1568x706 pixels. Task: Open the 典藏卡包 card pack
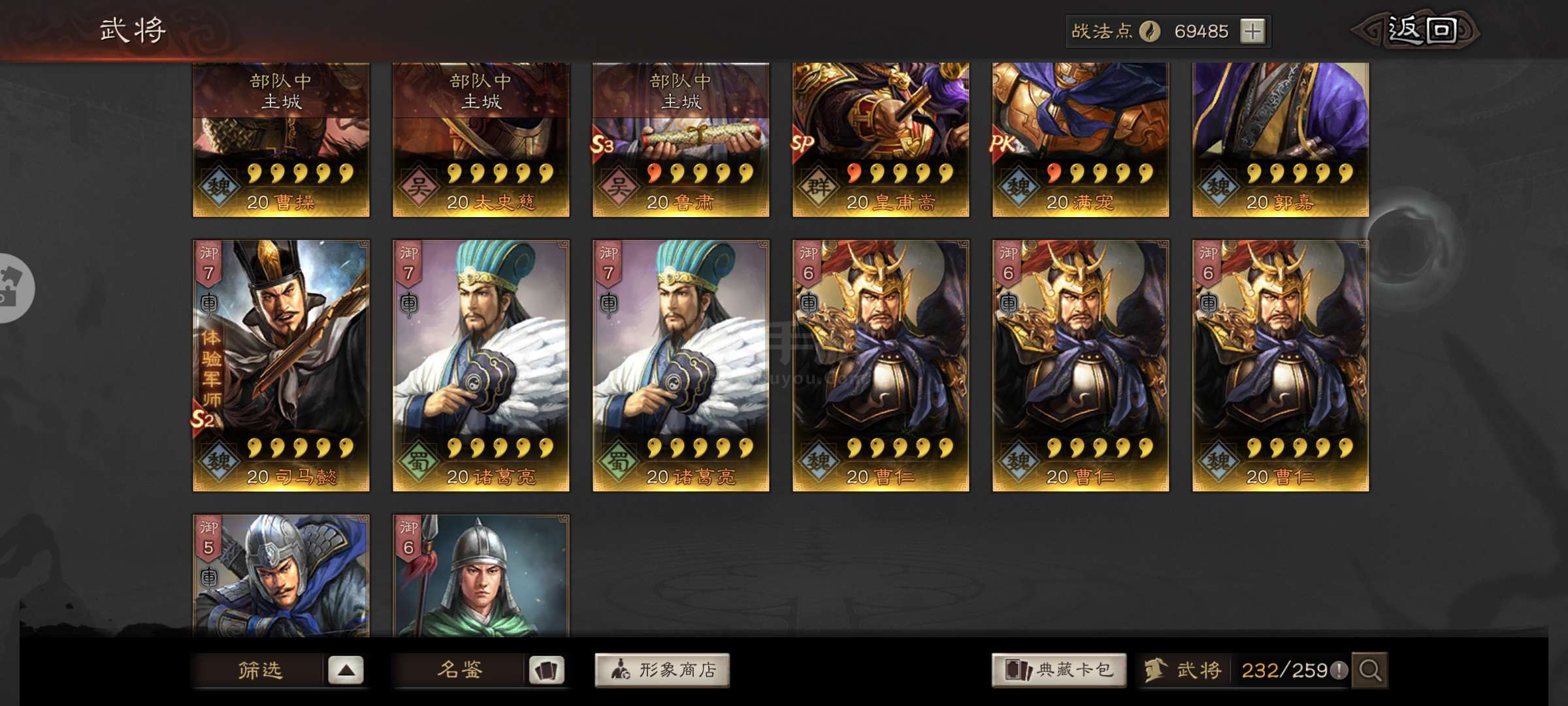click(1059, 670)
